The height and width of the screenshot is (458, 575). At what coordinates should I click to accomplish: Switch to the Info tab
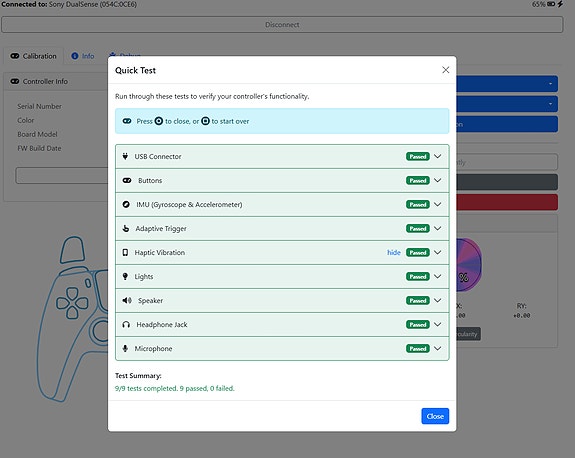(83, 56)
